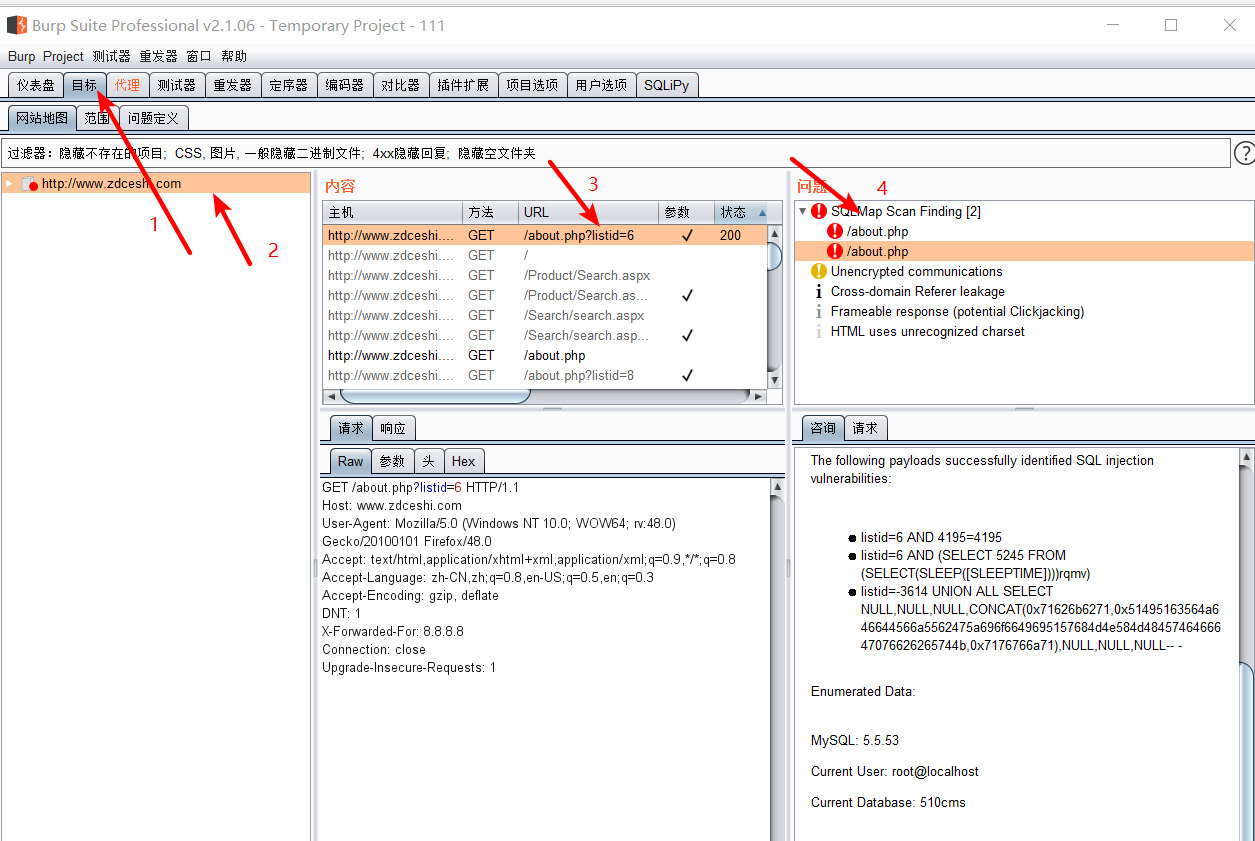Open the Project menu
Screen dimensions: 1255x841
[x=63, y=56]
